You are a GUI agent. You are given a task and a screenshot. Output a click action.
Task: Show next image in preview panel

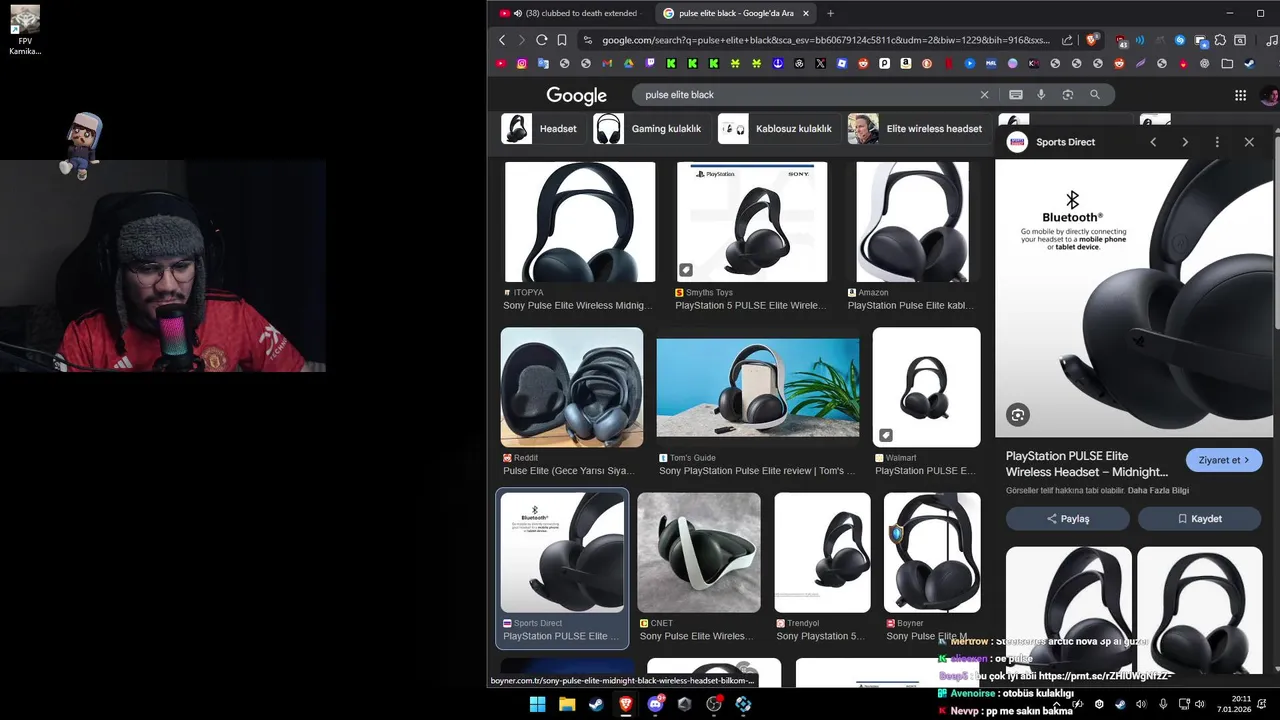pos(1185,142)
